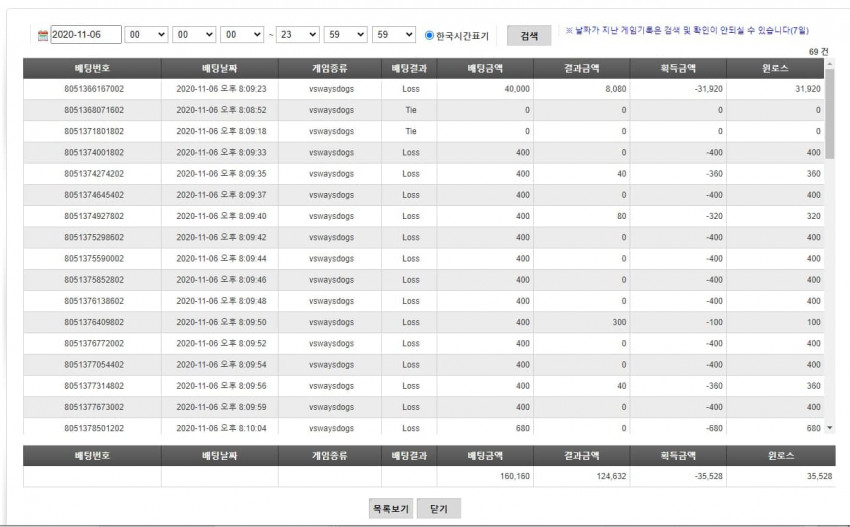This screenshot has width=850, height=527.
Task: Open the end second dropdown showing 59
Action: (394, 35)
